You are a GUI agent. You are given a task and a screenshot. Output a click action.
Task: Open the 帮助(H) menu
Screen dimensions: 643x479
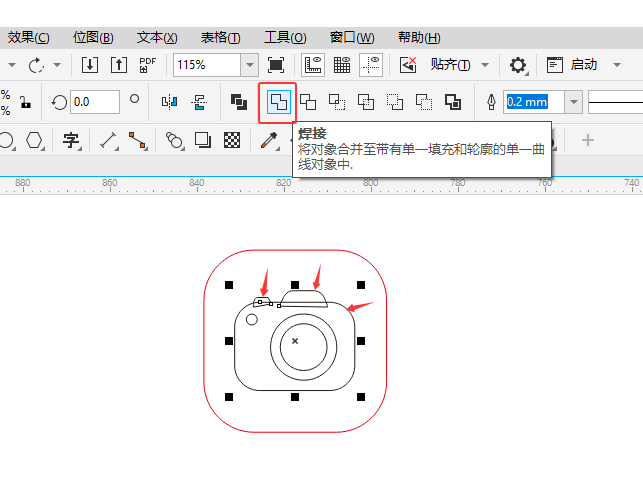click(x=419, y=38)
